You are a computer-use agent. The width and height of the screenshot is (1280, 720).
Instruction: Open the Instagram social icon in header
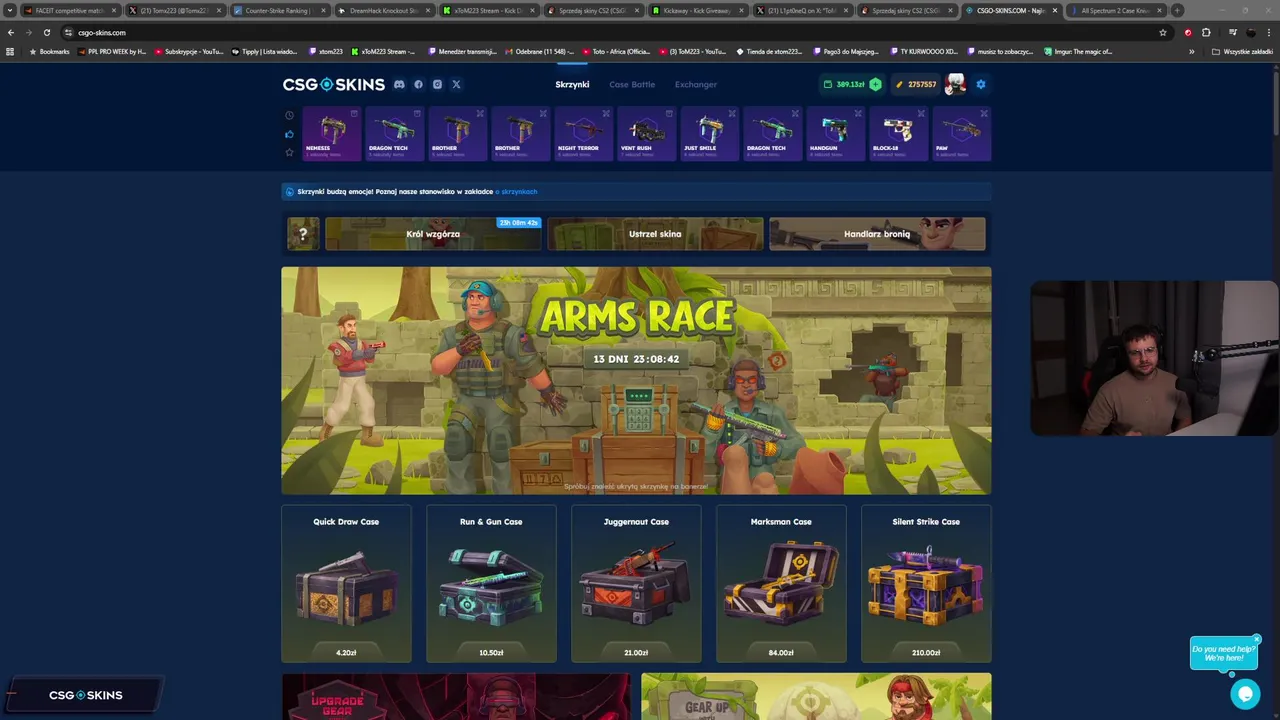pos(437,85)
